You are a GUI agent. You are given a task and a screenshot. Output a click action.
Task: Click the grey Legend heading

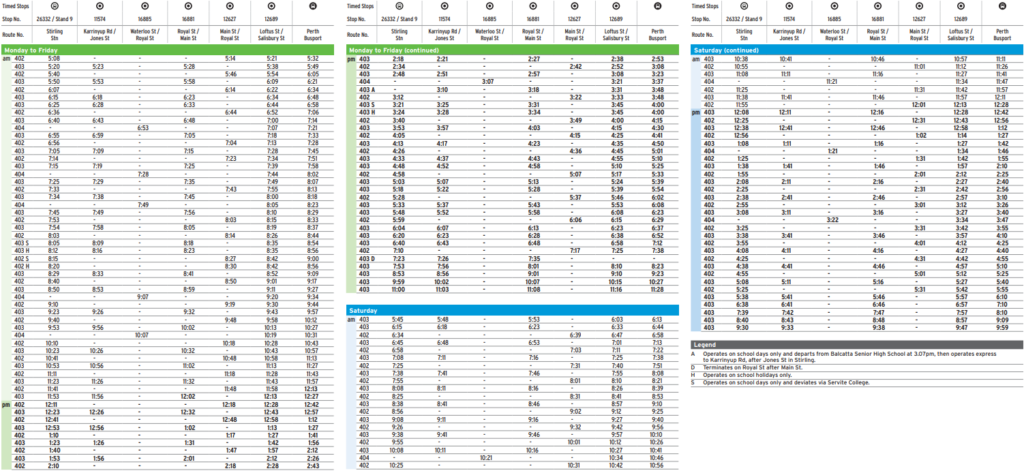(x=853, y=344)
